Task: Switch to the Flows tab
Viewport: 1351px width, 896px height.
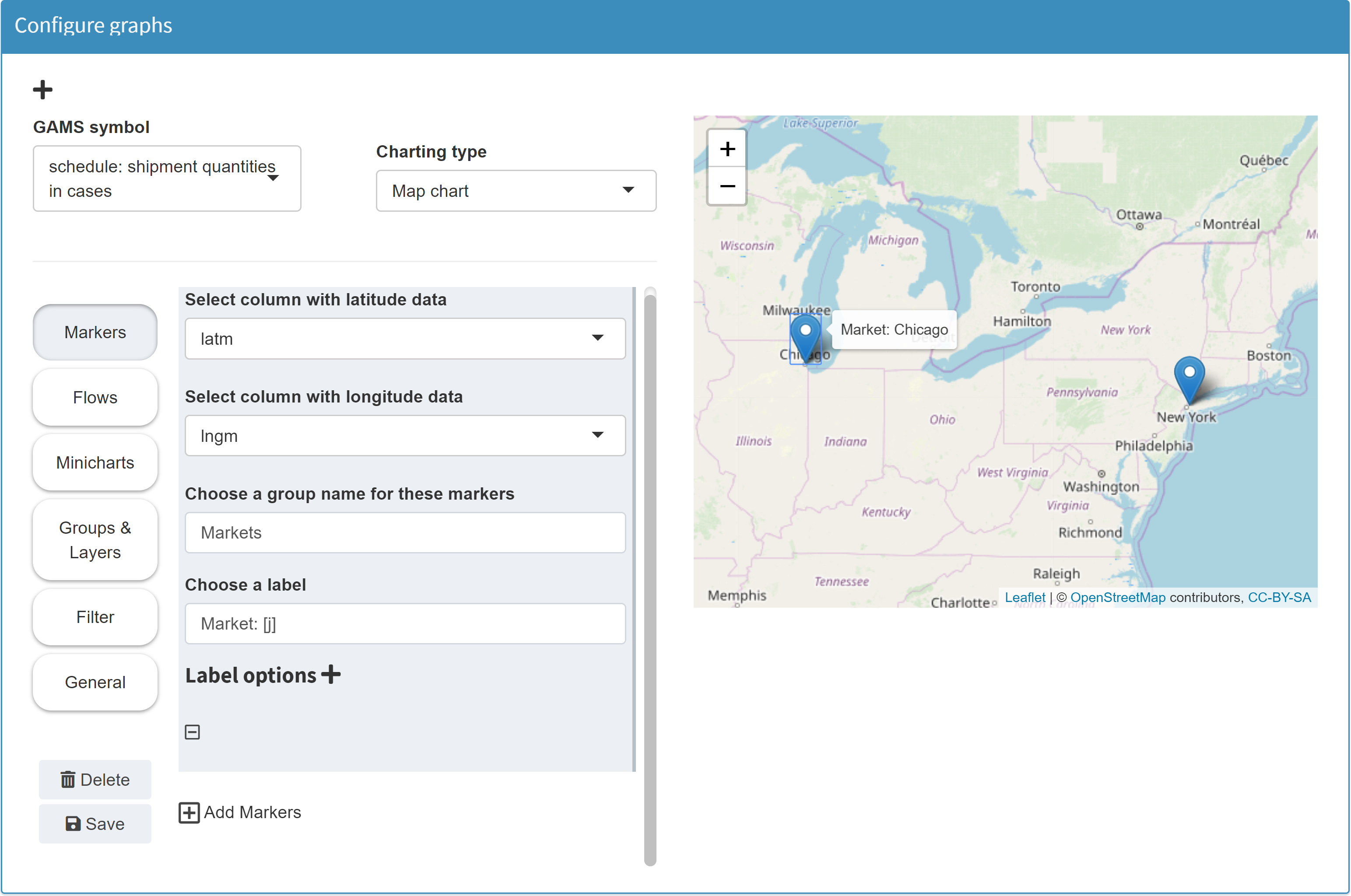Action: [95, 397]
